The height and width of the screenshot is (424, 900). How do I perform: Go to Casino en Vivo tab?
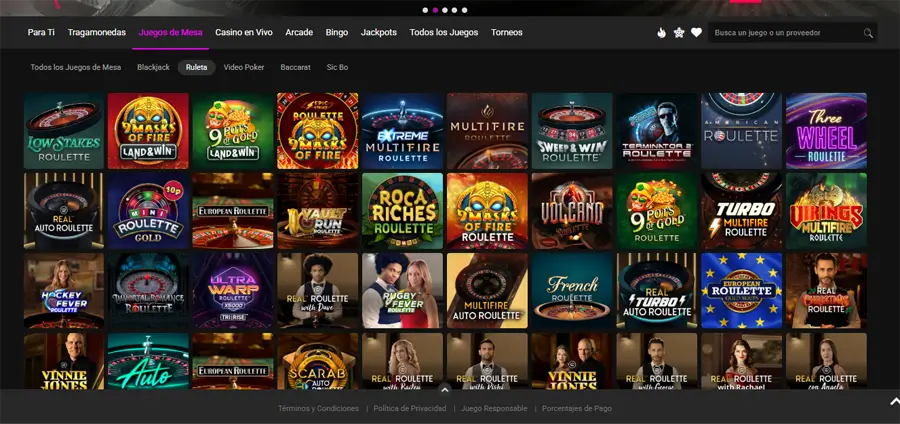[x=244, y=33]
